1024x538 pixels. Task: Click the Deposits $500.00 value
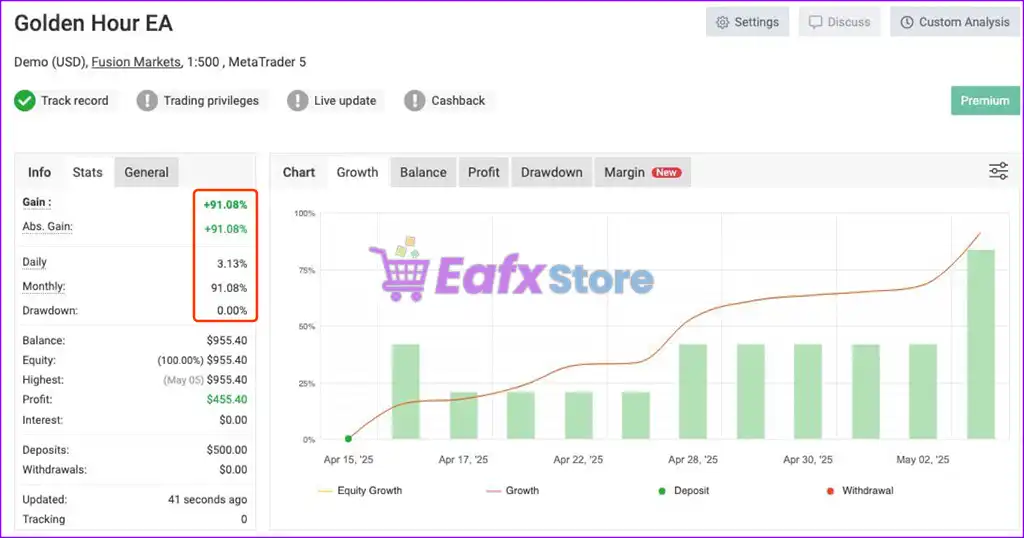click(x=227, y=450)
